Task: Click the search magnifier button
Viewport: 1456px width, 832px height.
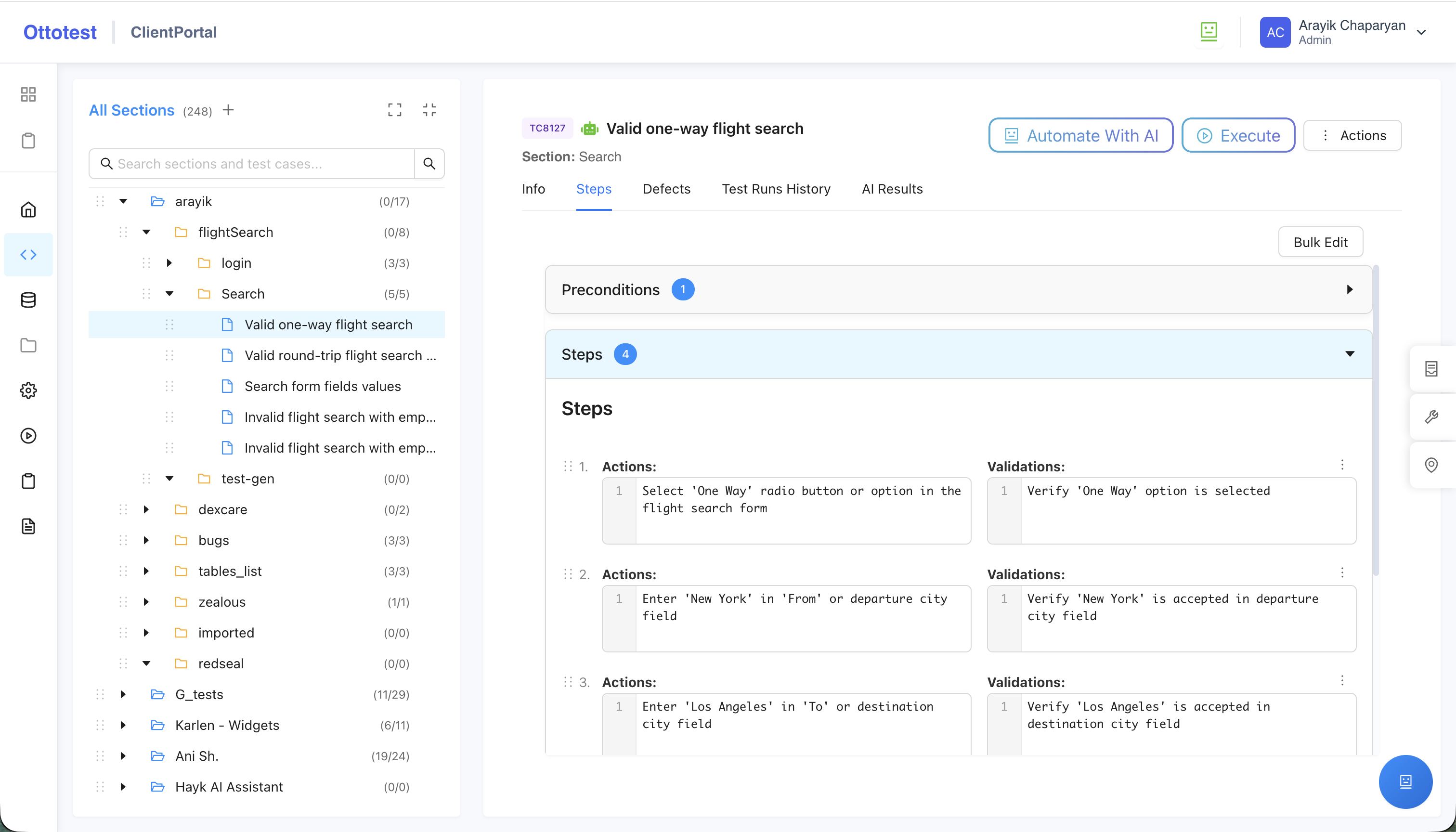Action: (429, 164)
